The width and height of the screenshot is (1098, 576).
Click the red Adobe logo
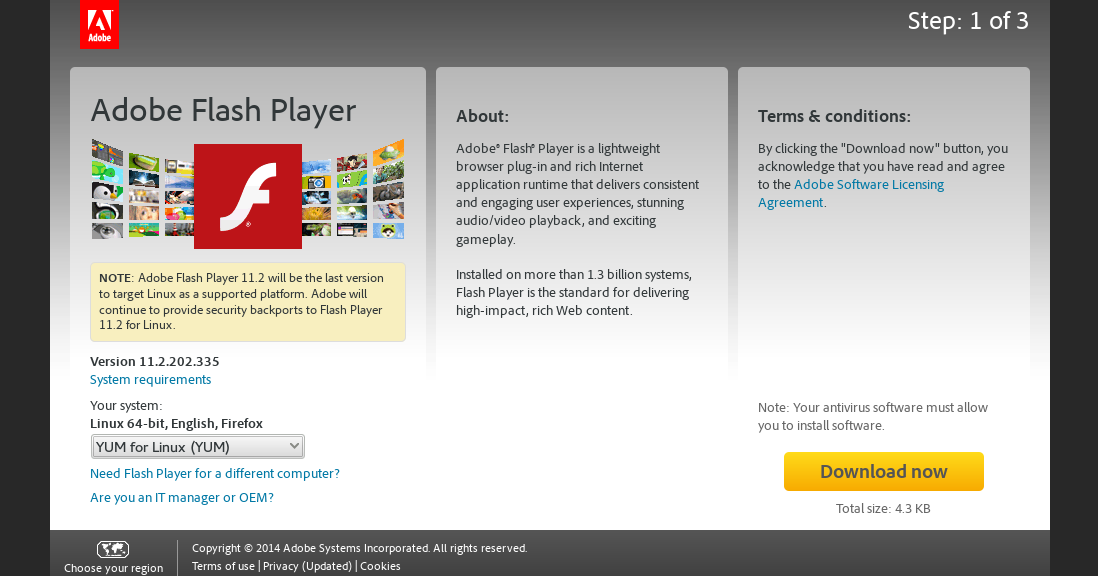click(99, 24)
